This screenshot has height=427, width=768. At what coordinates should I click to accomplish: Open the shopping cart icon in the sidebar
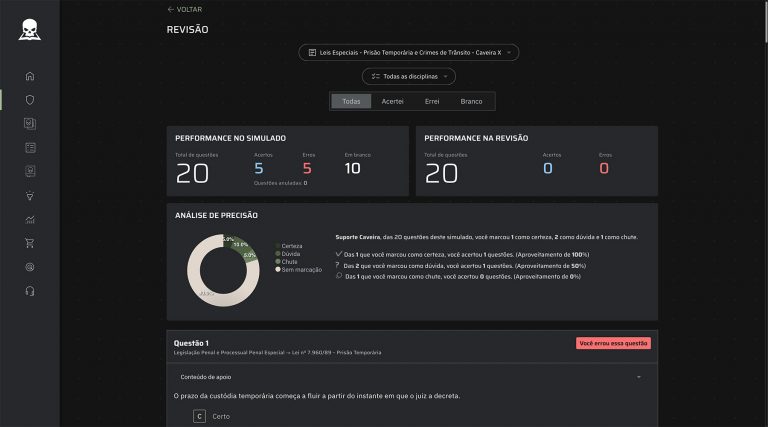pos(30,243)
